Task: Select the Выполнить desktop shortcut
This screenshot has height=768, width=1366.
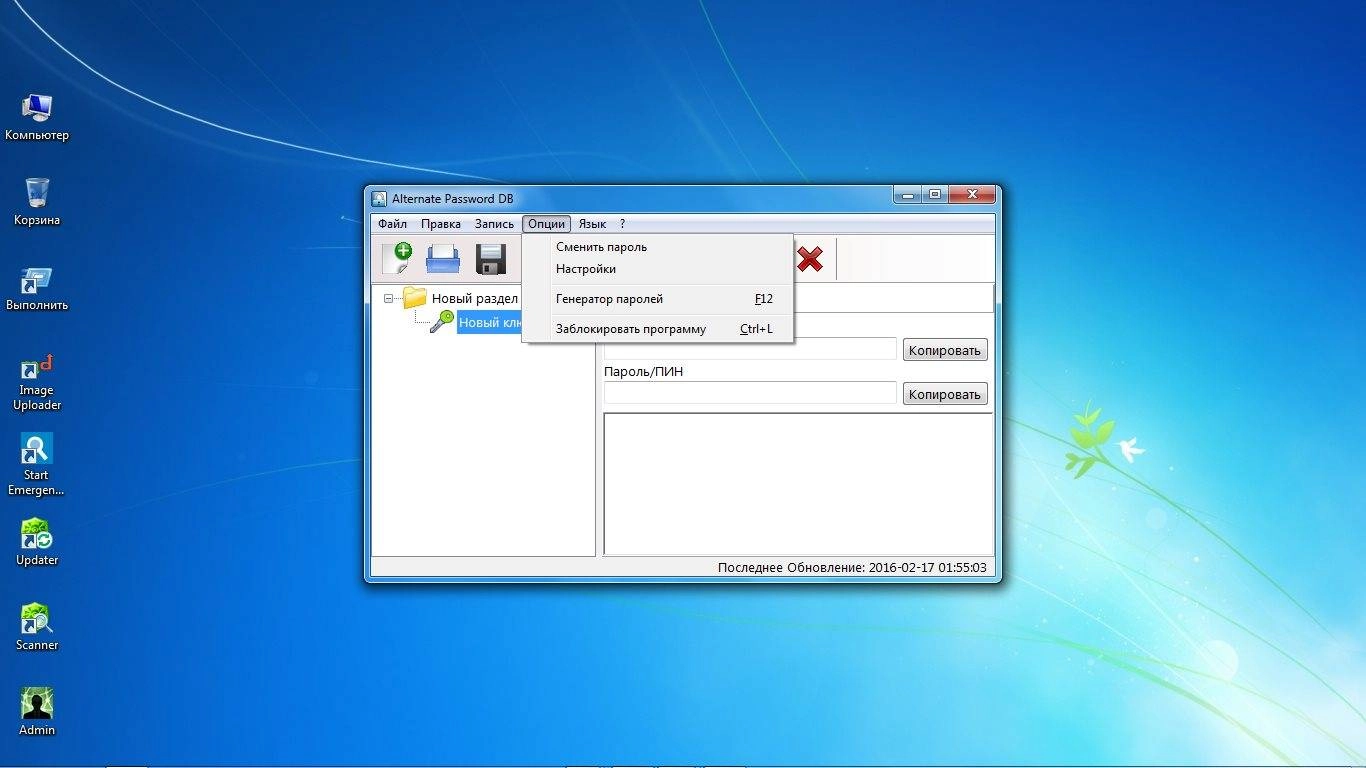Action: click(x=37, y=289)
